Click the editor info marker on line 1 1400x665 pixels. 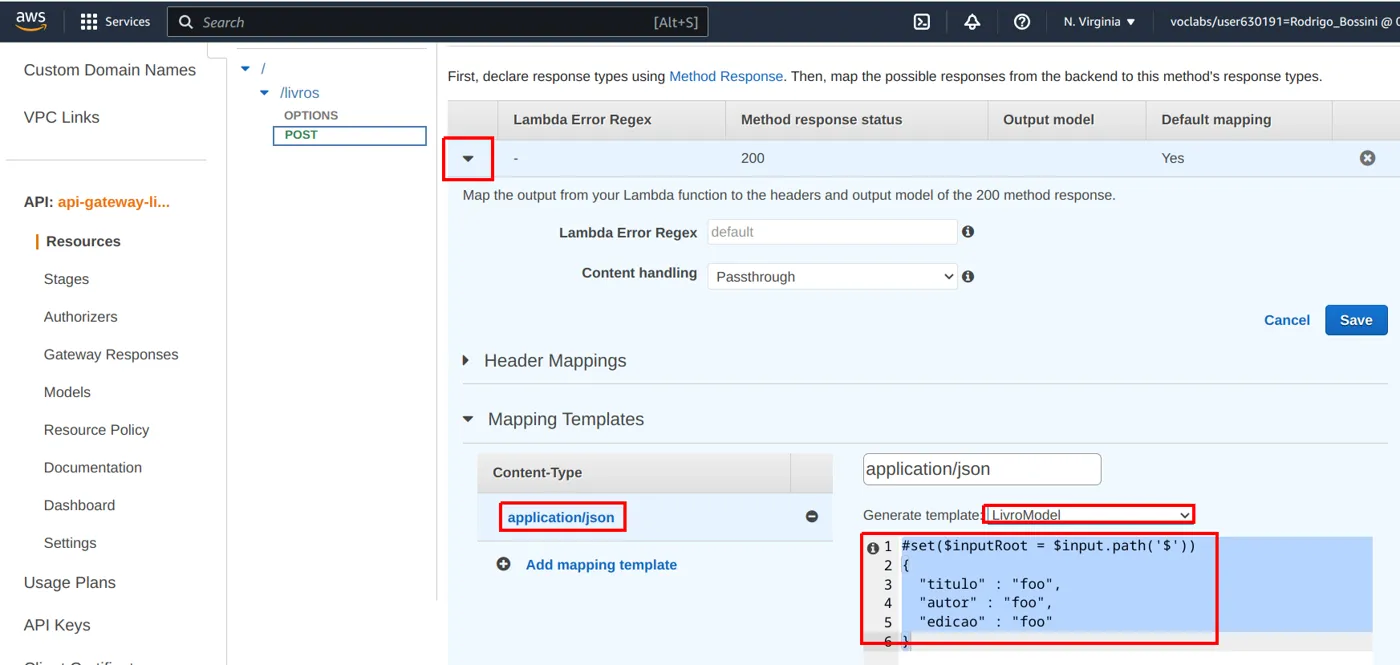point(872,548)
